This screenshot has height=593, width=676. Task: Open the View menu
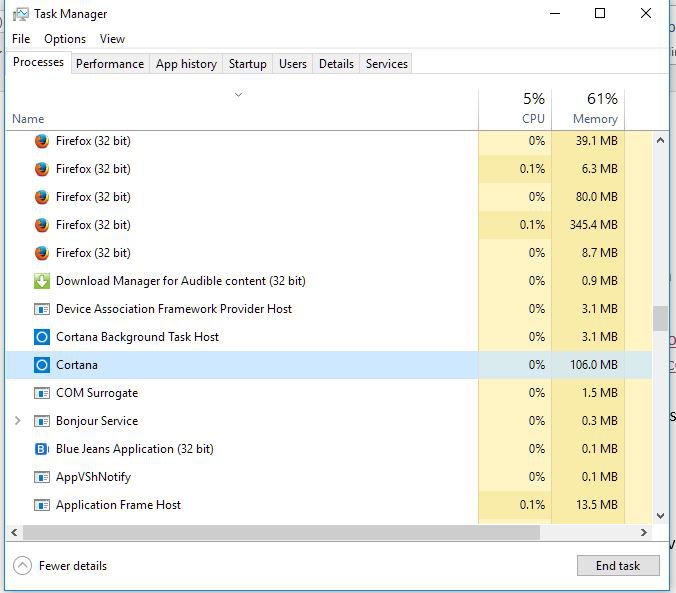pos(112,39)
